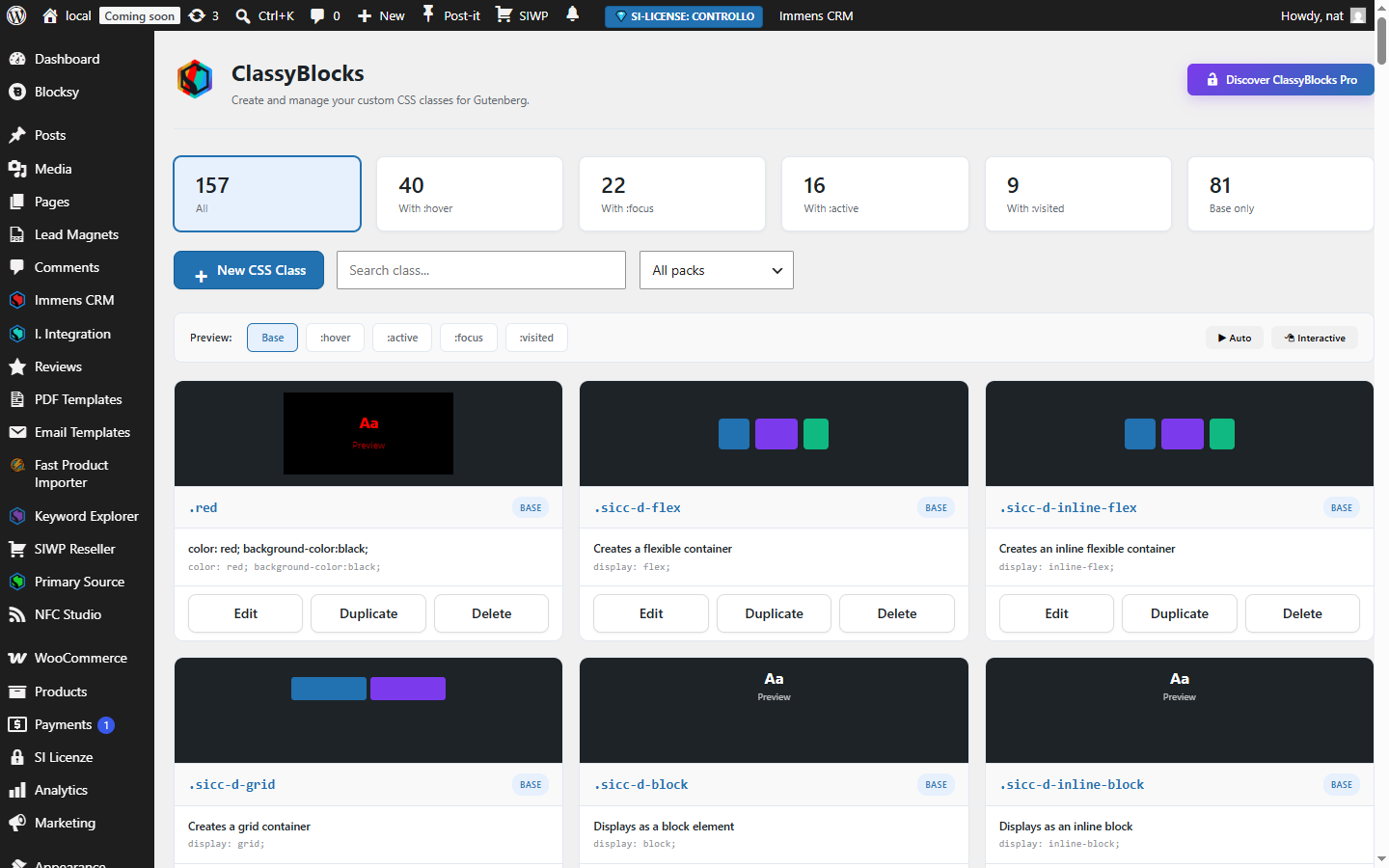Click the .red class preview thumbnail

pyautogui.click(x=368, y=433)
